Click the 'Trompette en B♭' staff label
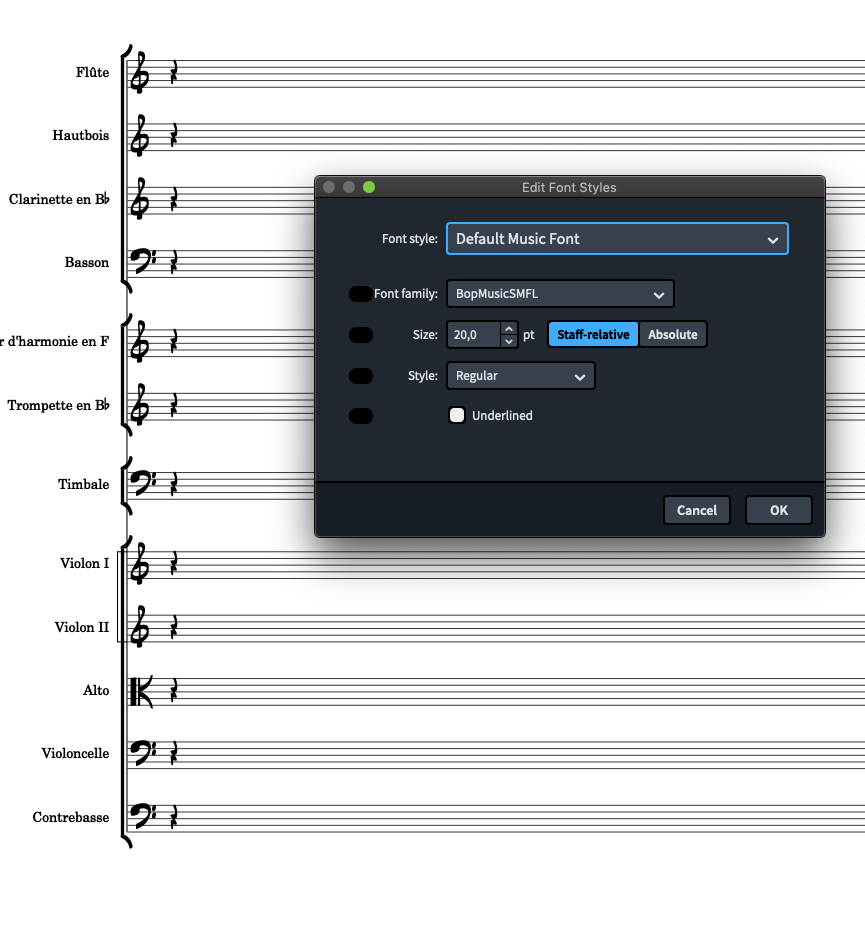Image resolution: width=865 pixels, height=932 pixels. point(58,405)
